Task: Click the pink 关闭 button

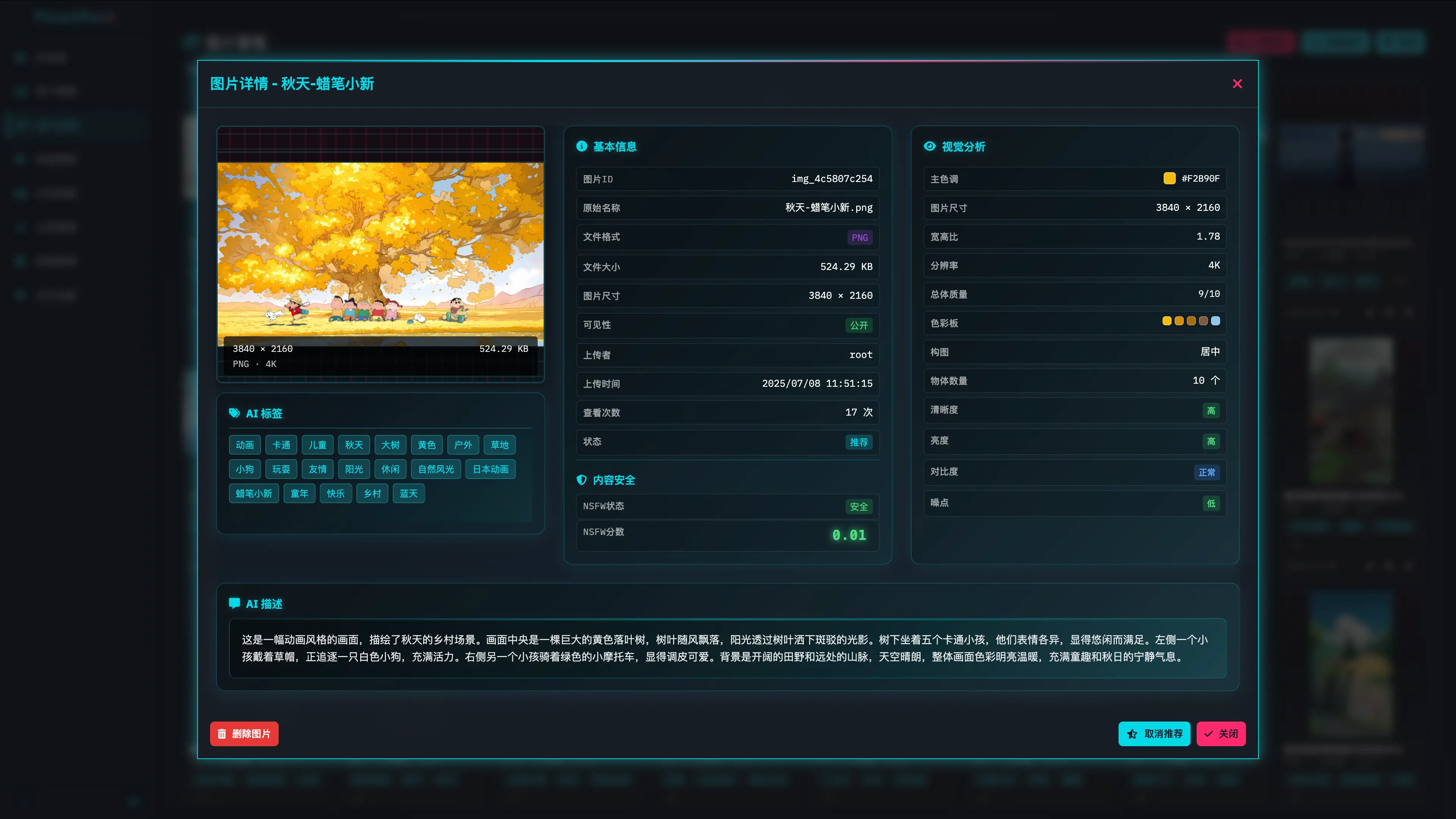Action: [x=1221, y=734]
